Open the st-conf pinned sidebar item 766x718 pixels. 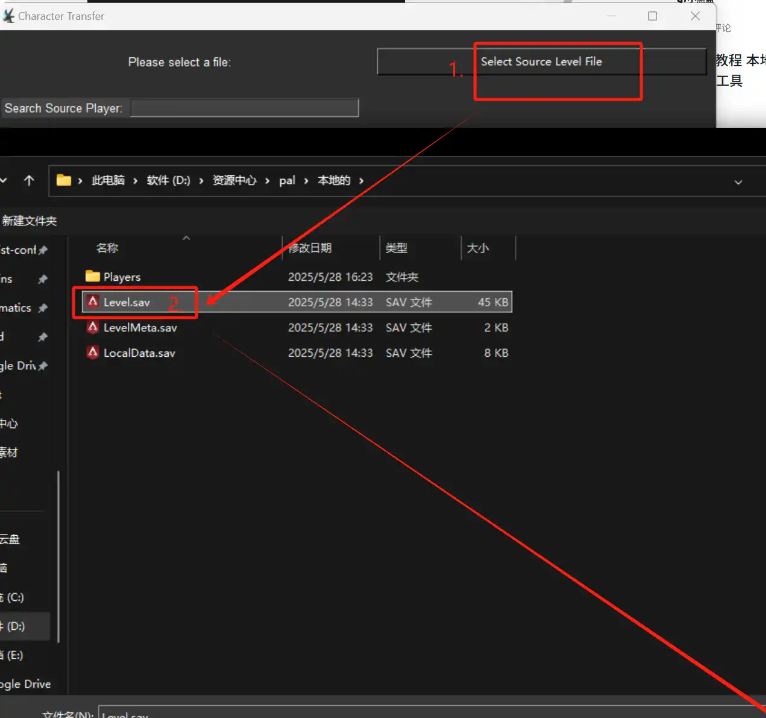click(18, 250)
